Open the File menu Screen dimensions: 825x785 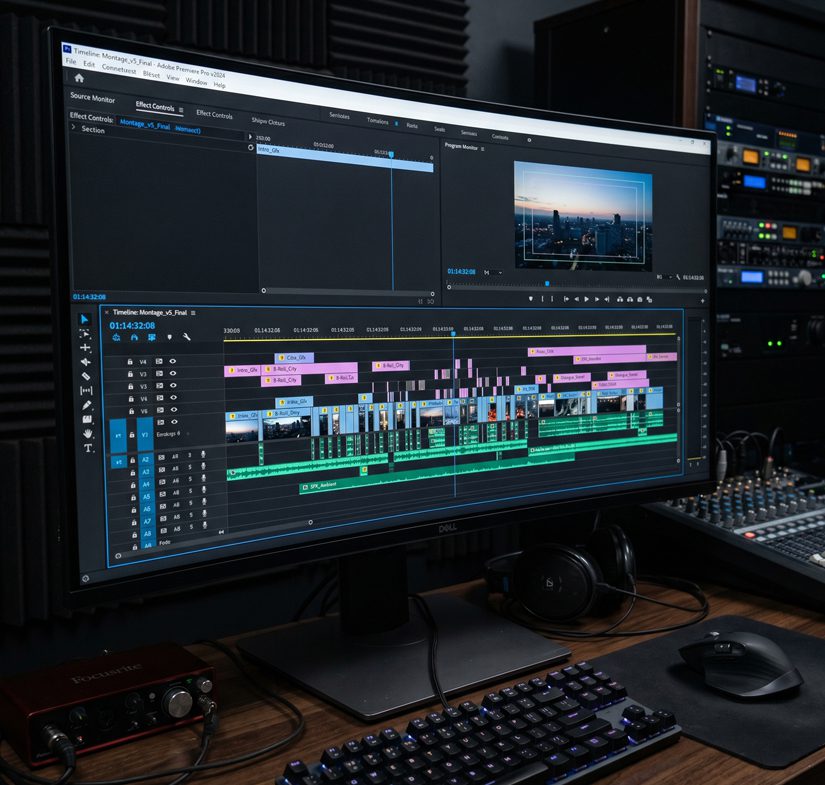pyautogui.click(x=71, y=61)
